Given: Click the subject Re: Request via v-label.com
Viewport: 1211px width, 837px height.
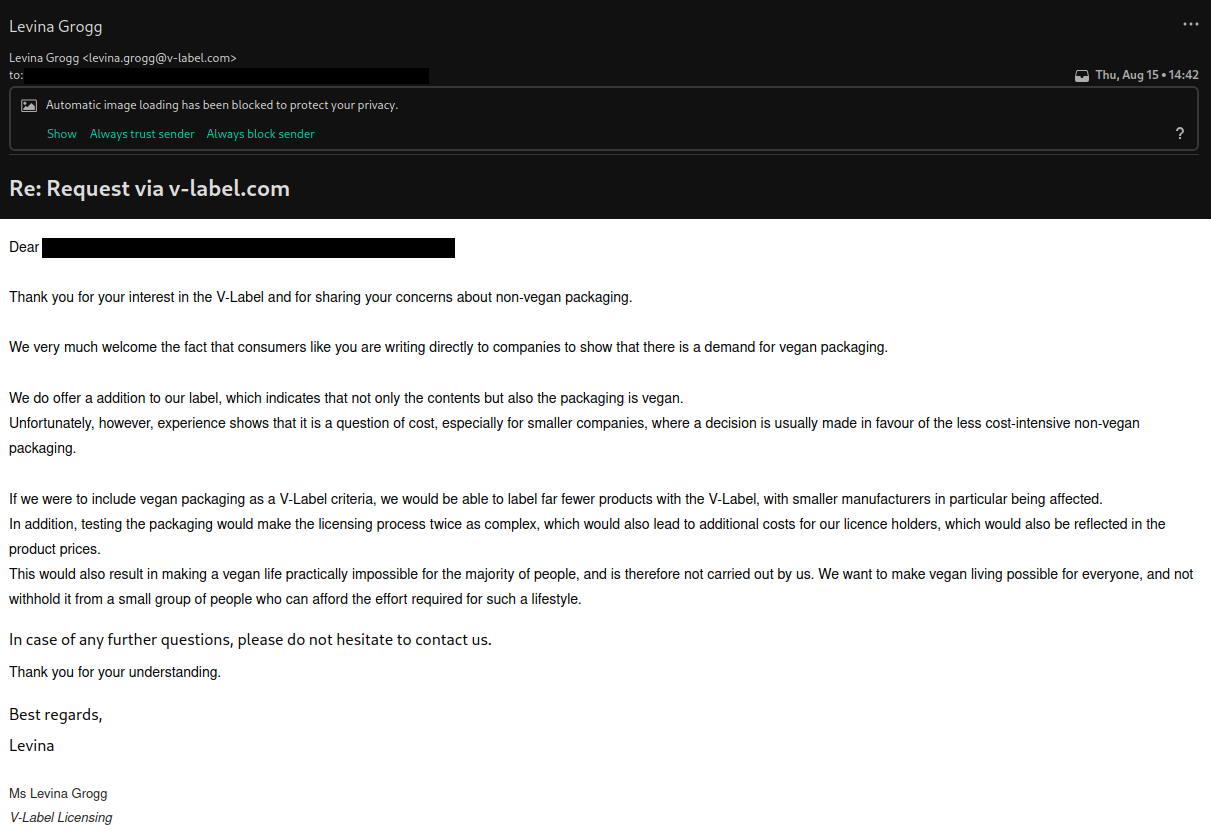Looking at the screenshot, I should [x=150, y=188].
